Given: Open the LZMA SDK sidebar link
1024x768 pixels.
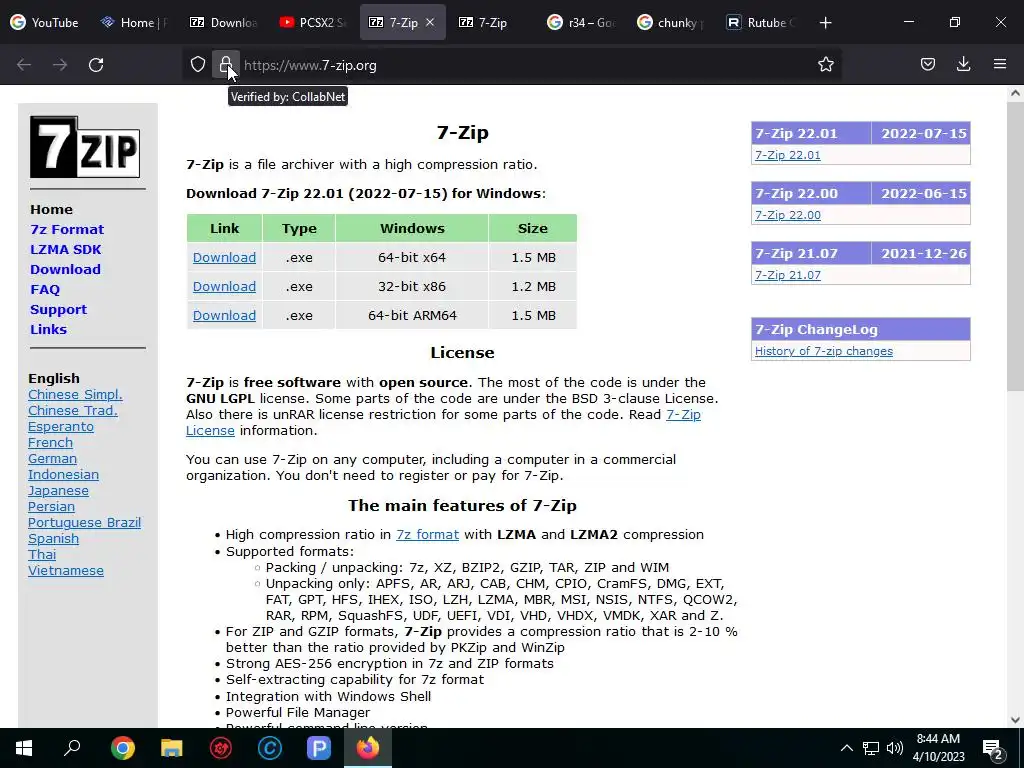Looking at the screenshot, I should click(x=65, y=249).
